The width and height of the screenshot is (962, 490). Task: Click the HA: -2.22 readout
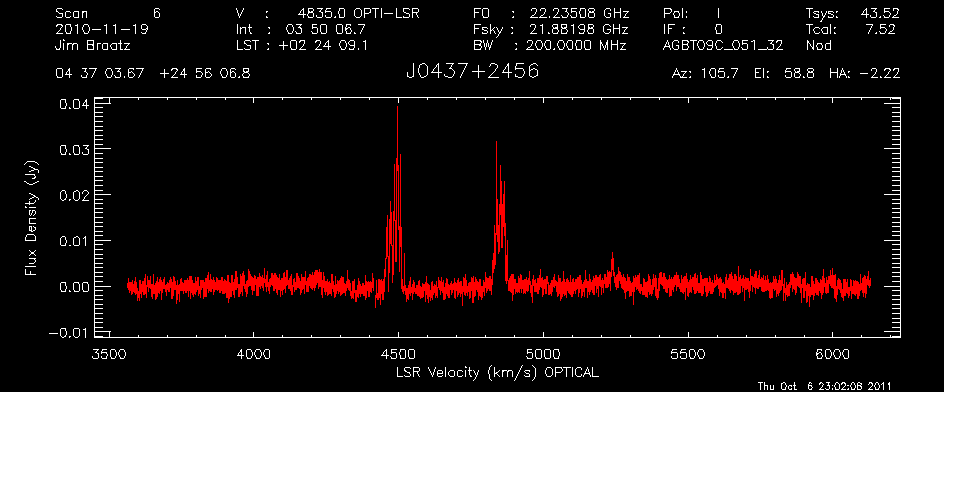pyautogui.click(x=865, y=74)
